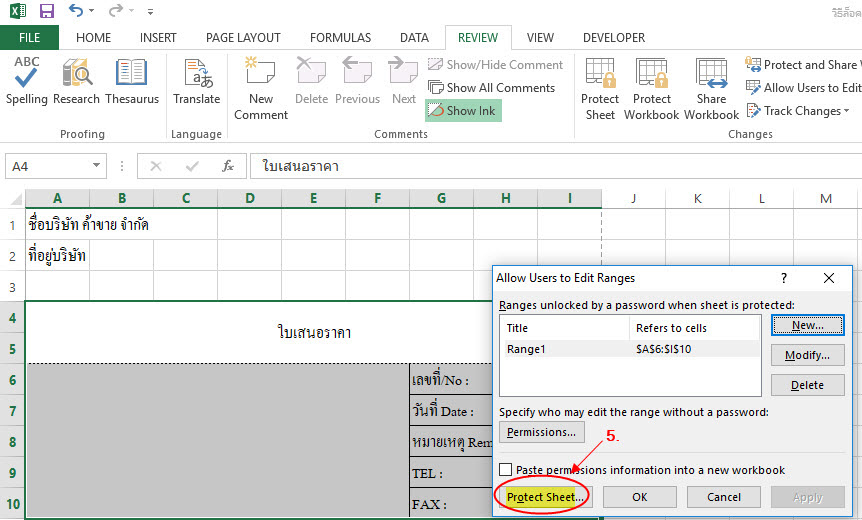The image size is (862, 520).
Task: Select row 2 header
Action: point(12,256)
